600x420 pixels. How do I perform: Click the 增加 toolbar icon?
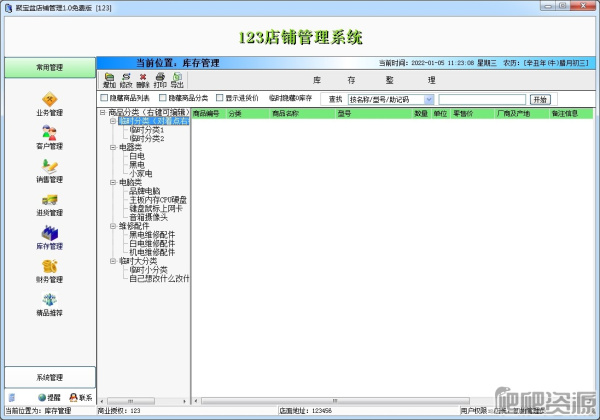109,80
